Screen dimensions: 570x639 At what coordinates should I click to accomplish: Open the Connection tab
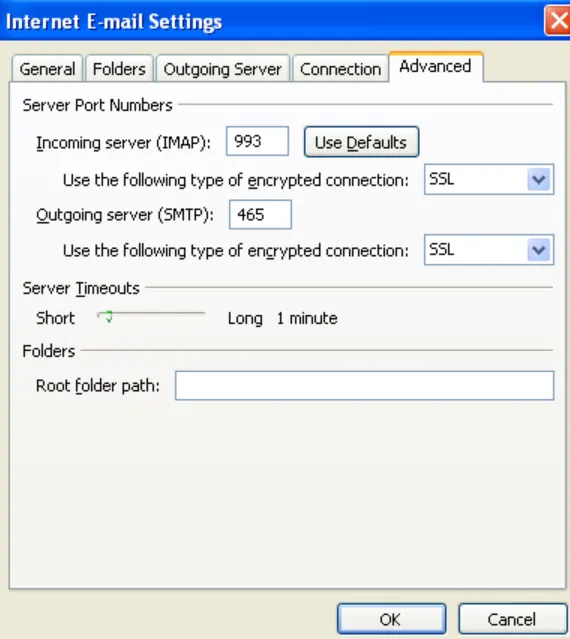(x=340, y=68)
